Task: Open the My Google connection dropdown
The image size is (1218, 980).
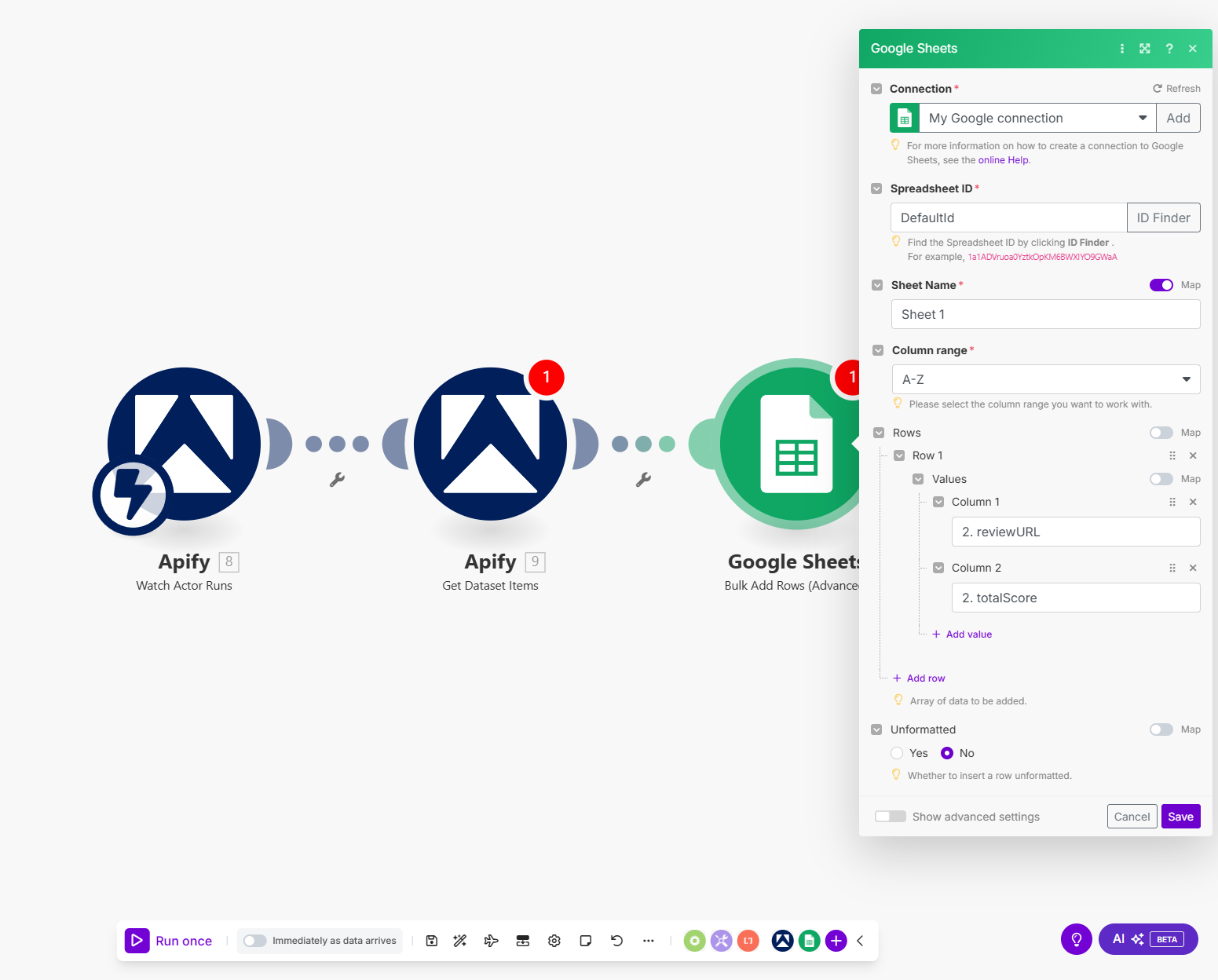Action: coord(1037,119)
